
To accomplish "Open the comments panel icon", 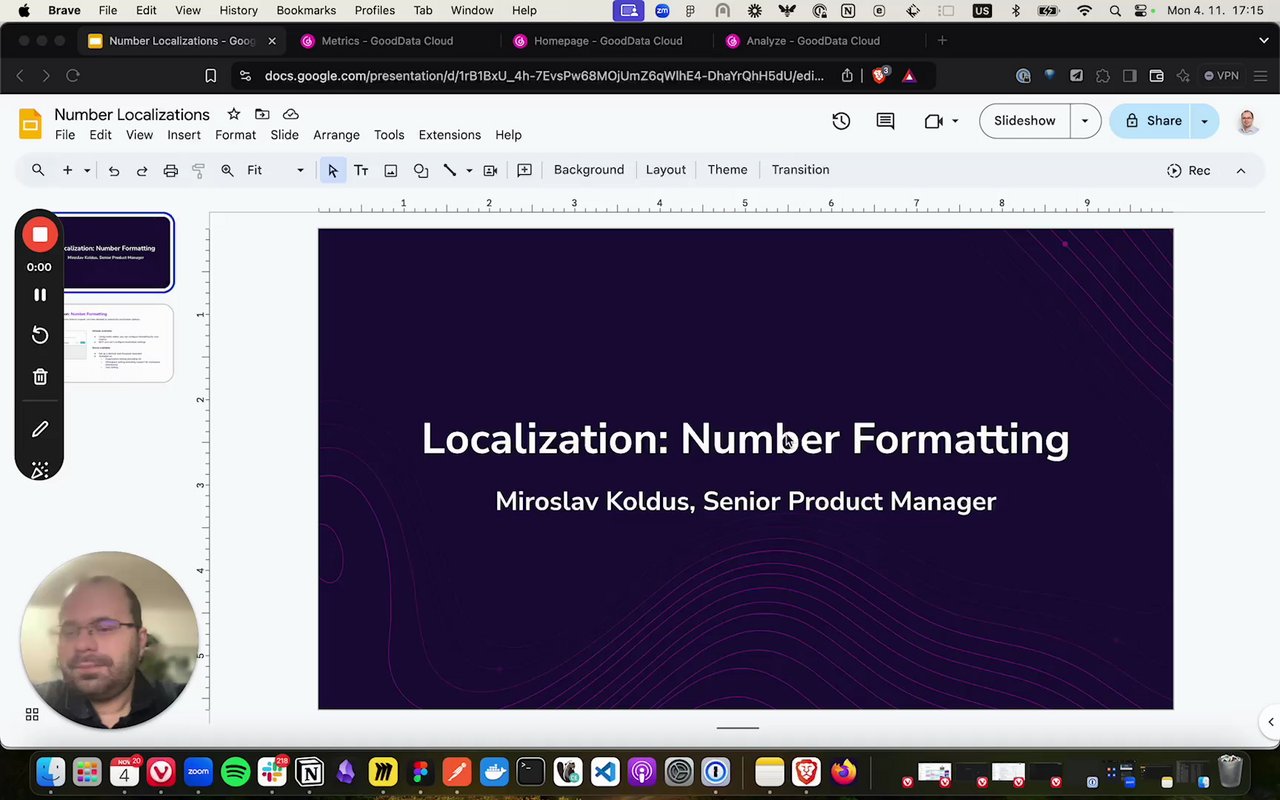I will tap(885, 121).
